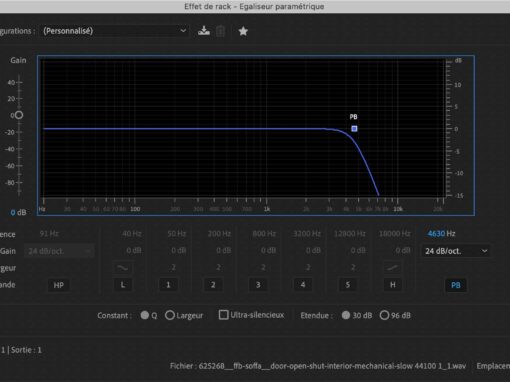Click the PB control point on the graph
Viewport: 510px width, 382px height.
[354, 129]
